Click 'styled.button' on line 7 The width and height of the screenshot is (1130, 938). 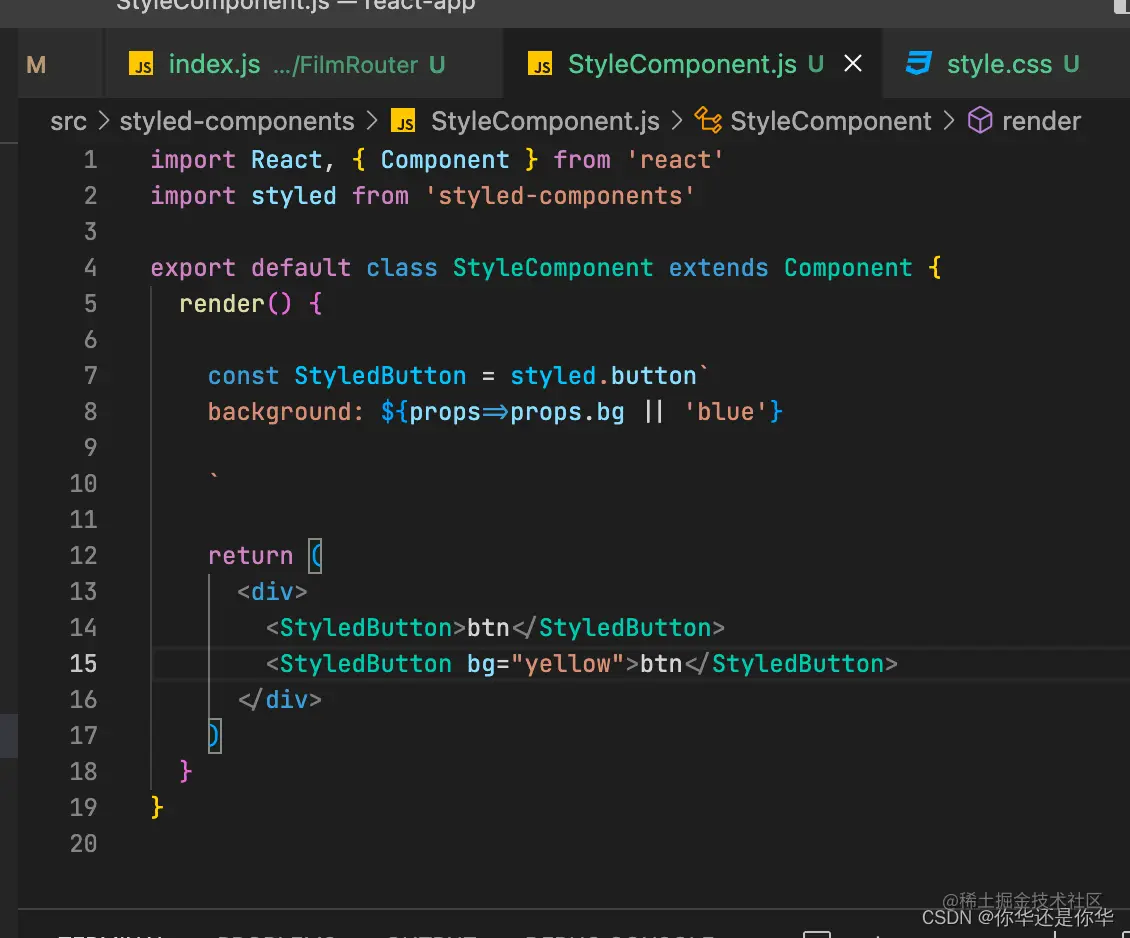tap(603, 375)
